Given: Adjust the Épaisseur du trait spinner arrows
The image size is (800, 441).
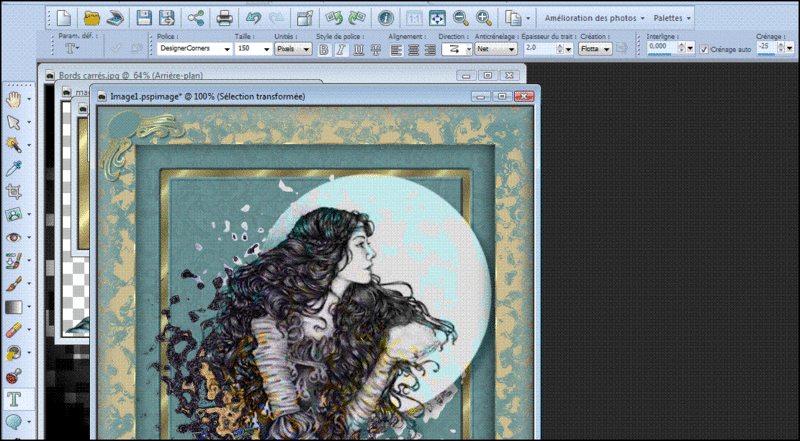Looking at the screenshot, I should click(x=559, y=49).
